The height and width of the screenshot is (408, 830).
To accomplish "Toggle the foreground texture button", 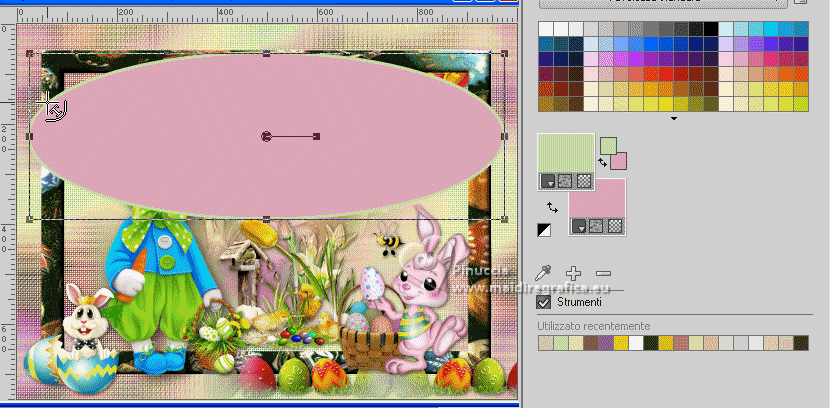I will (x=565, y=182).
